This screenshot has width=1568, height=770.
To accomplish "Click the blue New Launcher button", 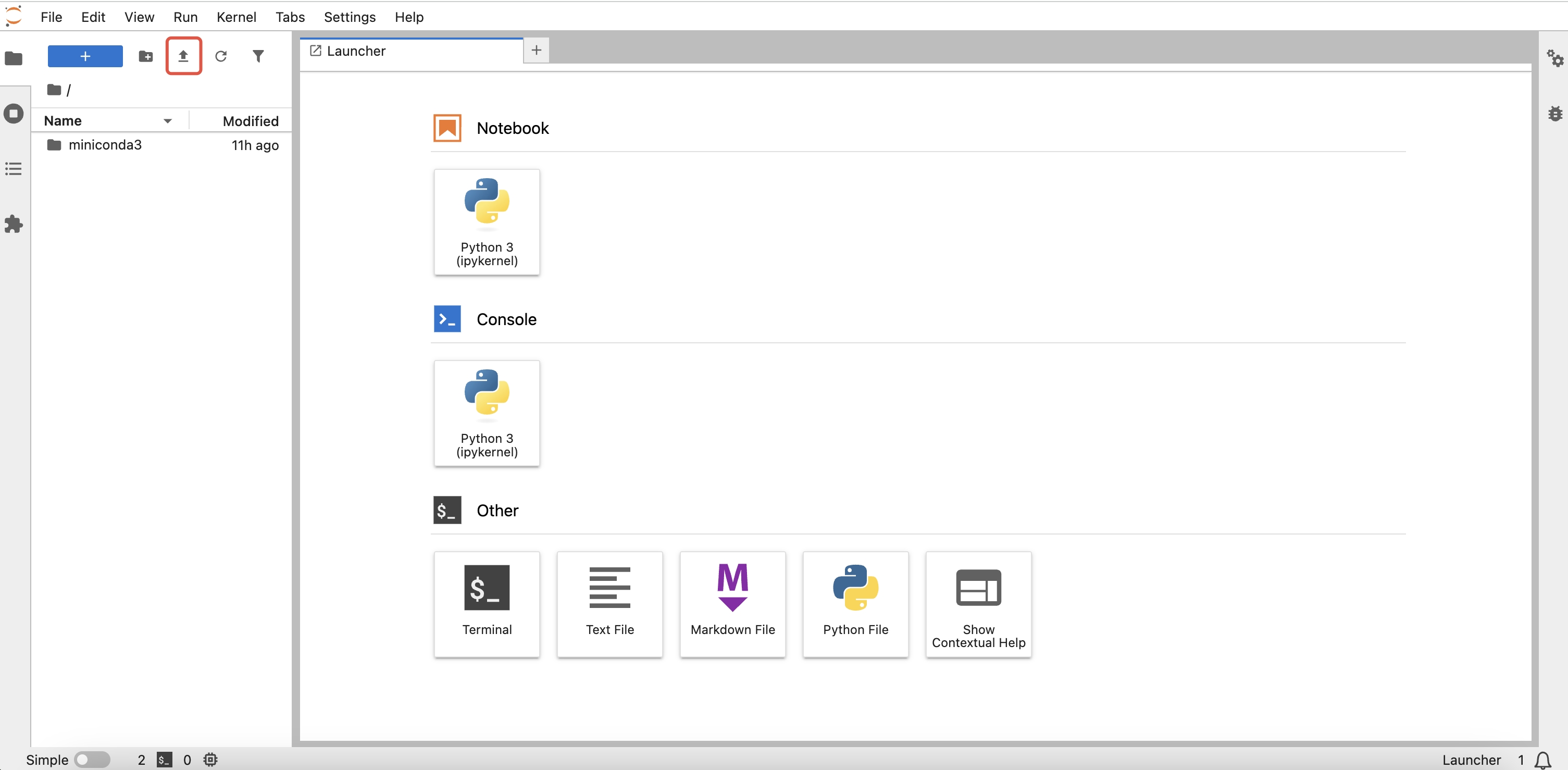I will click(x=85, y=56).
